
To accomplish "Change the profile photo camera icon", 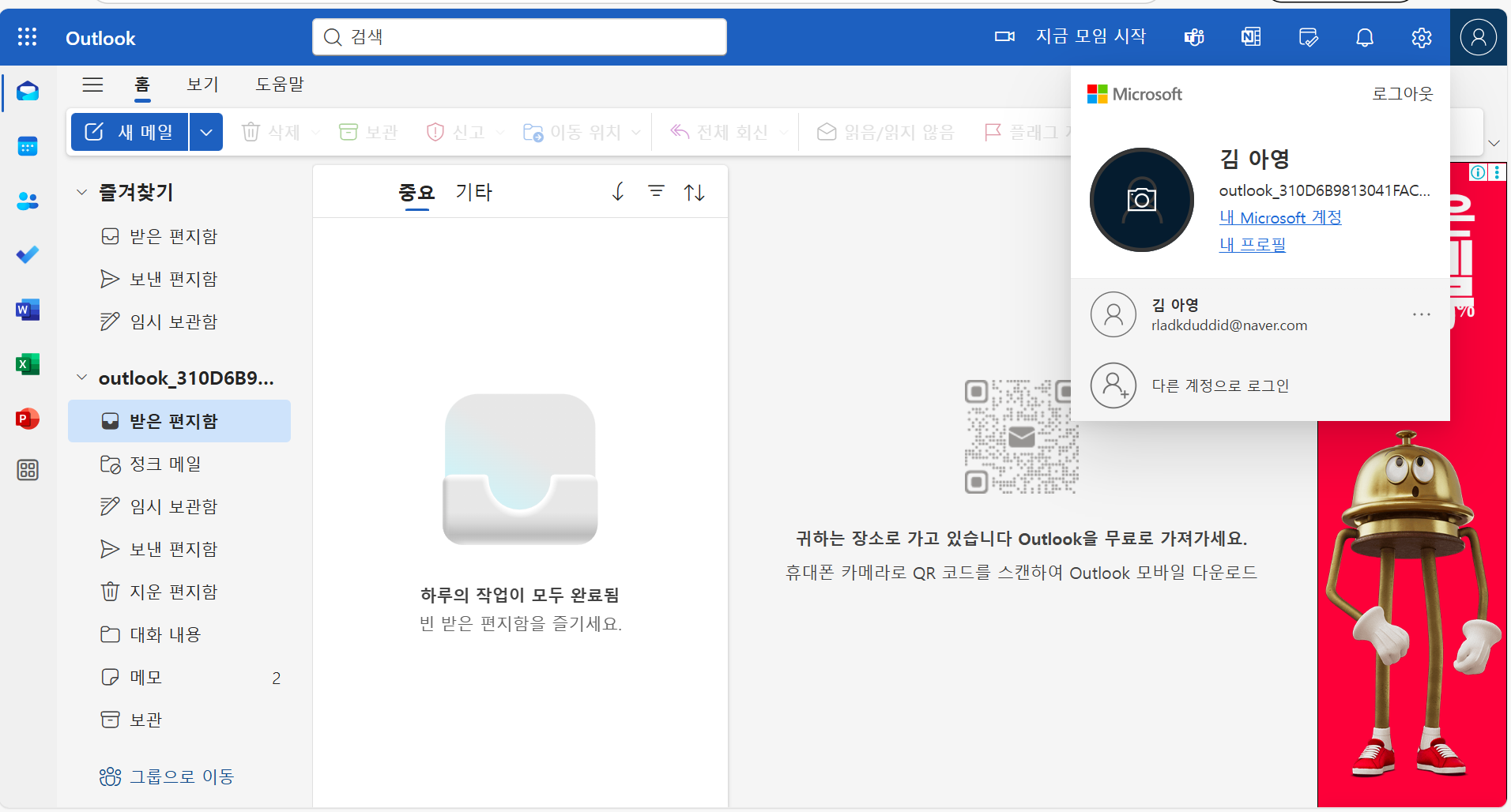I will (1141, 199).
